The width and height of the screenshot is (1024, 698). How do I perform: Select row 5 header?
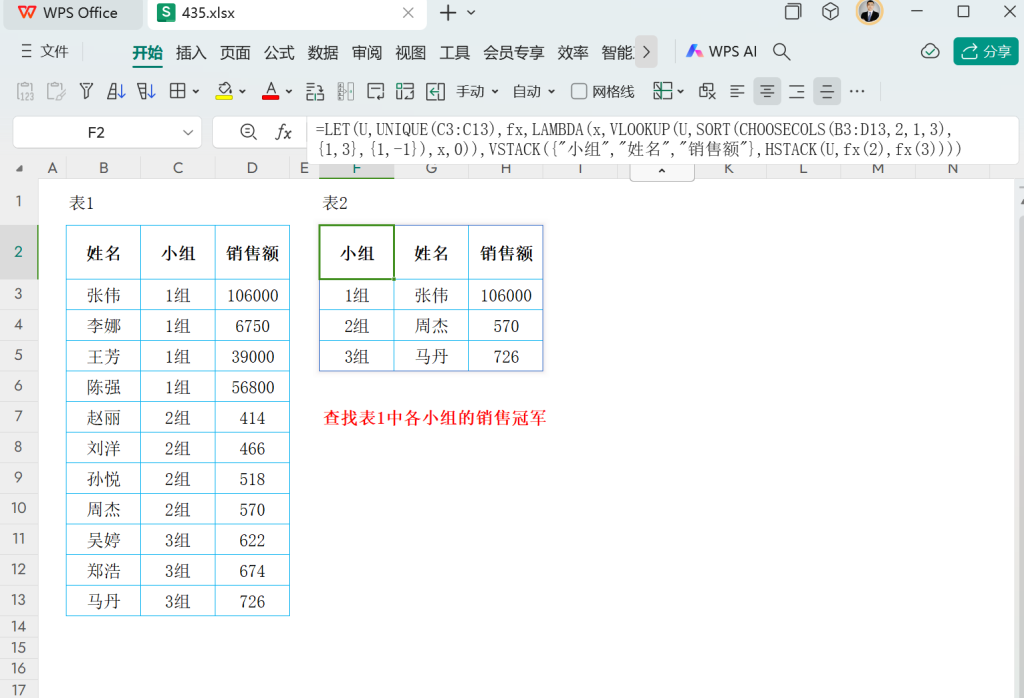tap(18, 355)
